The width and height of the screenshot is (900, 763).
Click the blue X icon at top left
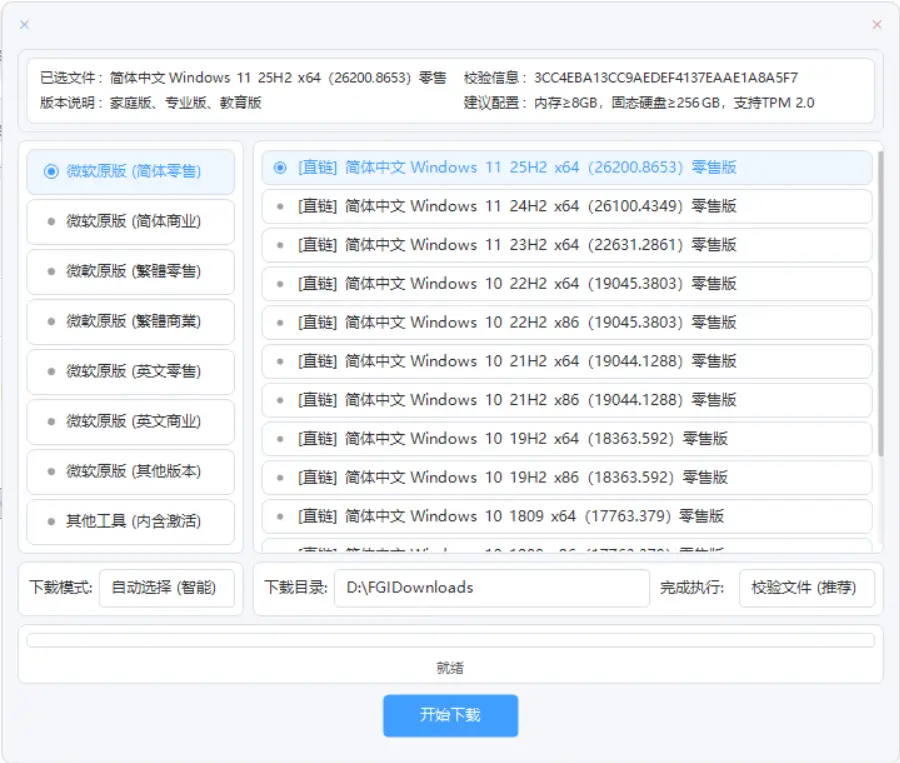click(24, 25)
